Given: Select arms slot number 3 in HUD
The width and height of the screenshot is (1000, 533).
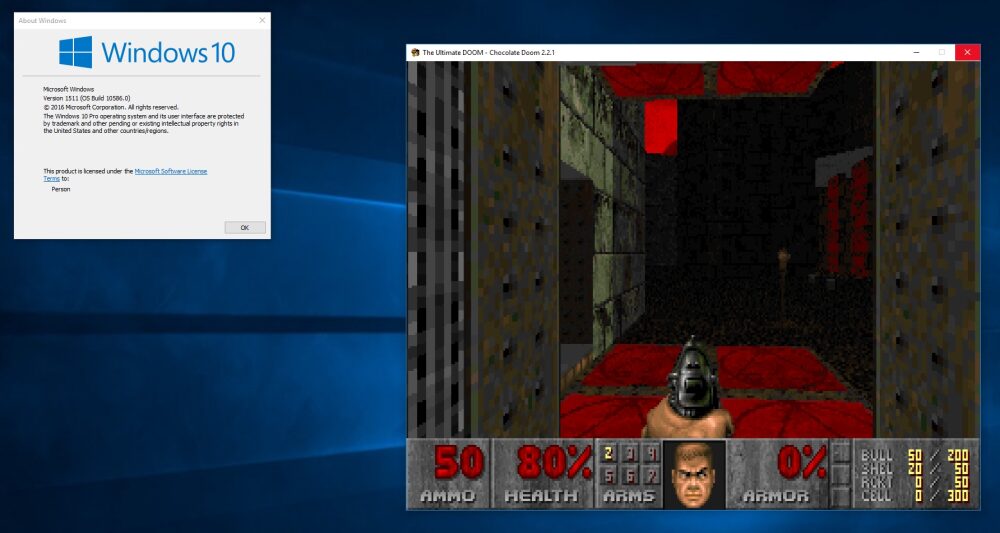Looking at the screenshot, I should 629,454.
